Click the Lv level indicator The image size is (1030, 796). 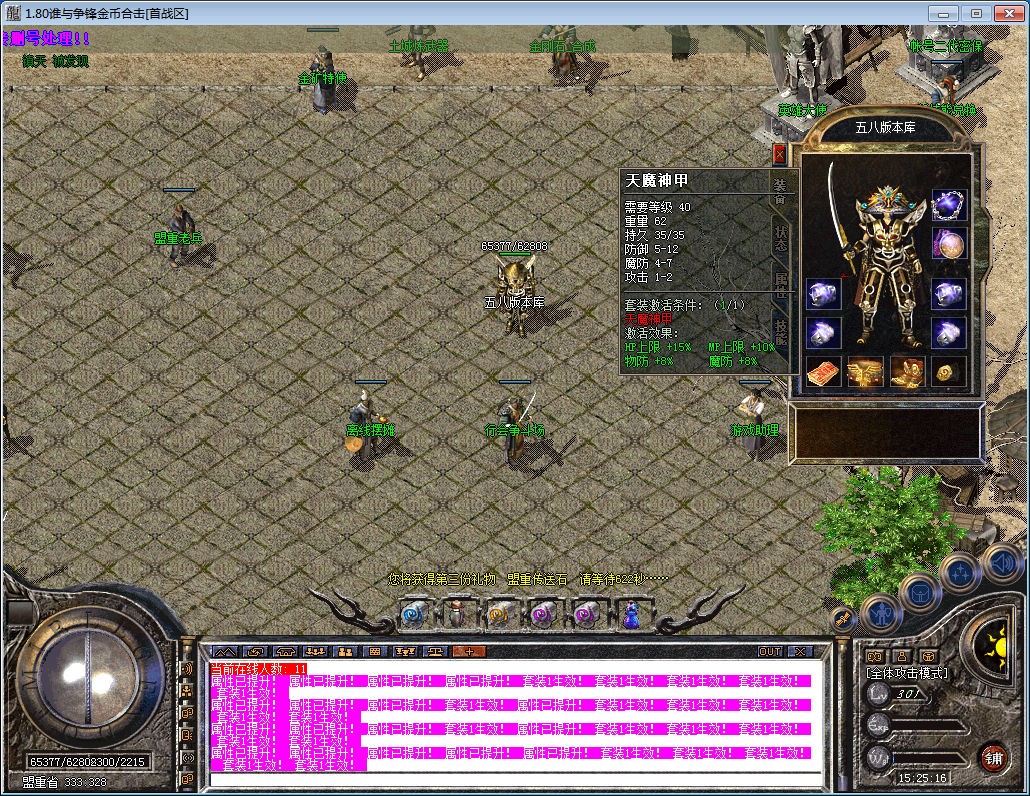(x=897, y=694)
